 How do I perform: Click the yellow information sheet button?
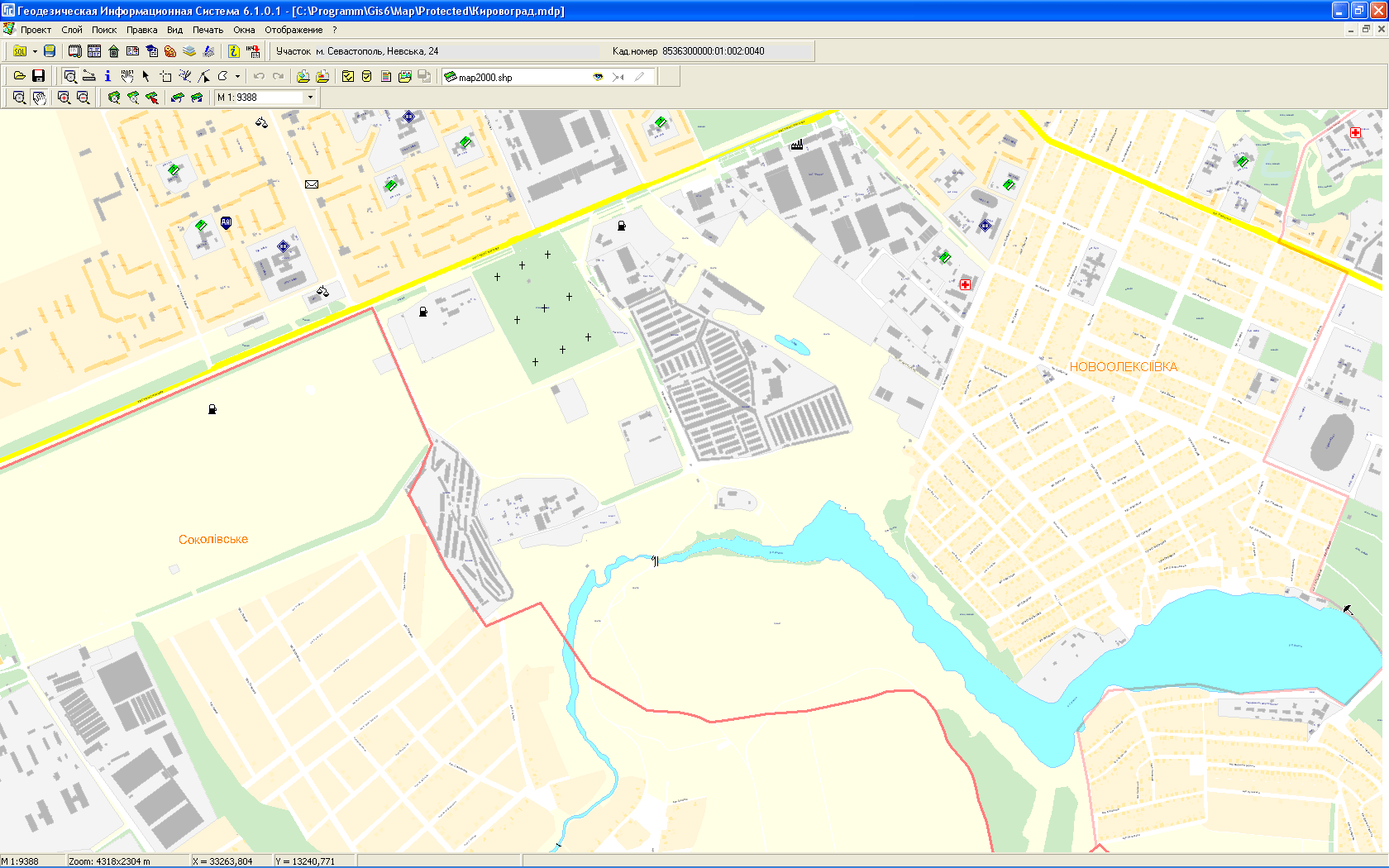pyautogui.click(x=234, y=51)
